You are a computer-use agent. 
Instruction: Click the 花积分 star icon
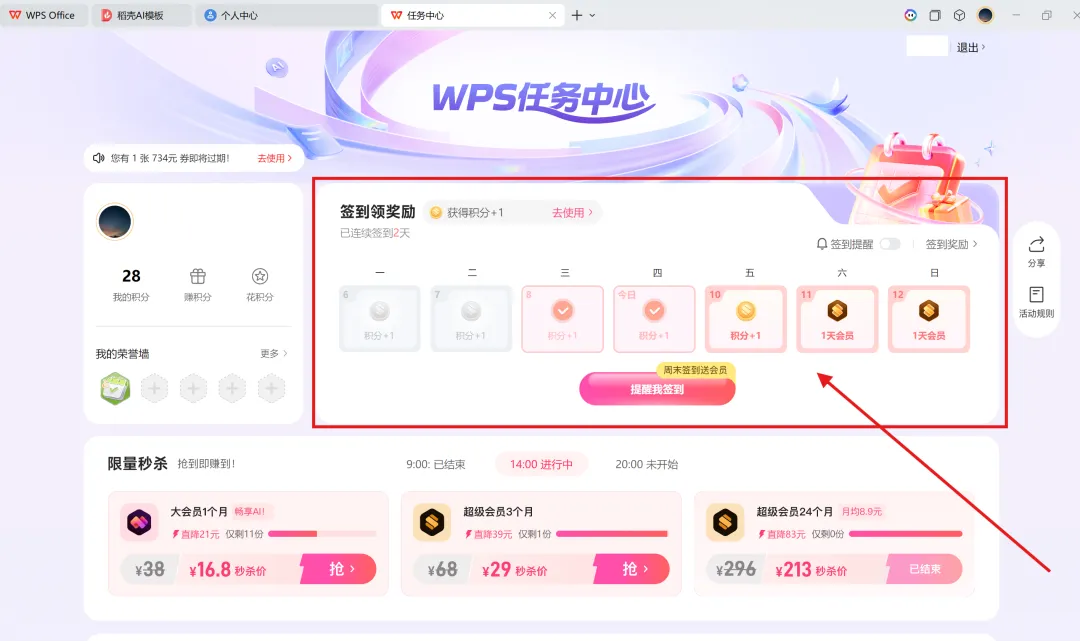[x=260, y=277]
